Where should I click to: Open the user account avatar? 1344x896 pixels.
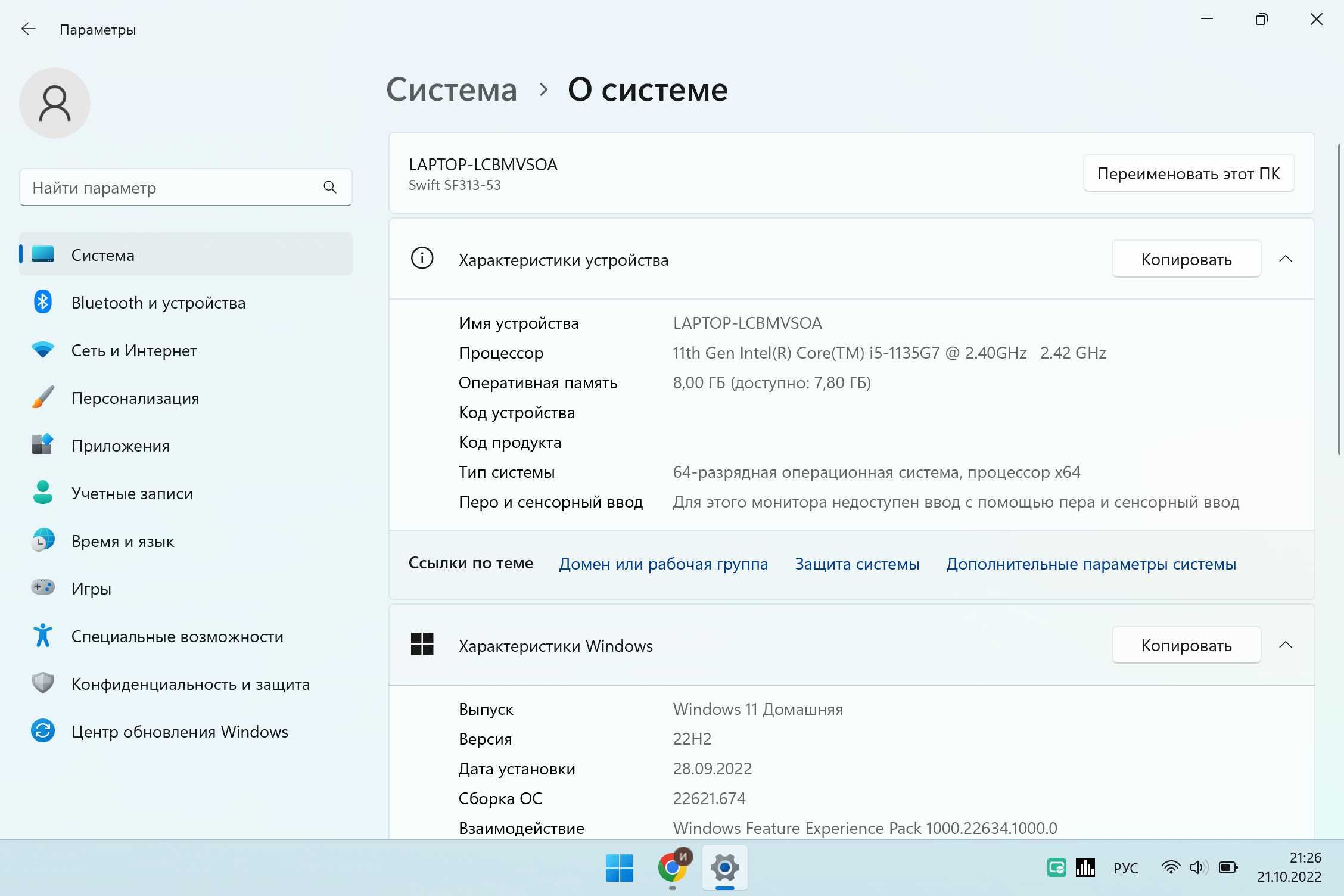tap(55, 103)
